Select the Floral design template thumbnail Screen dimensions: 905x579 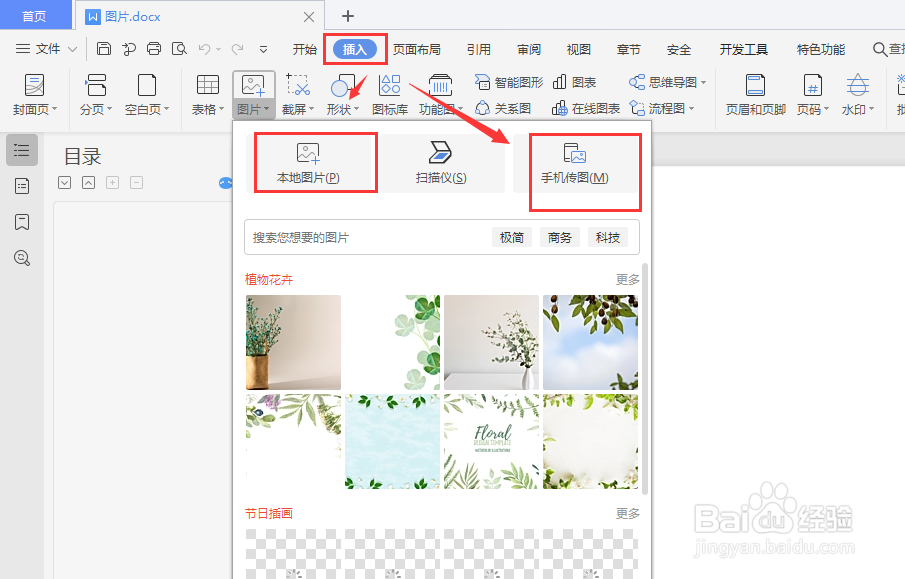490,440
